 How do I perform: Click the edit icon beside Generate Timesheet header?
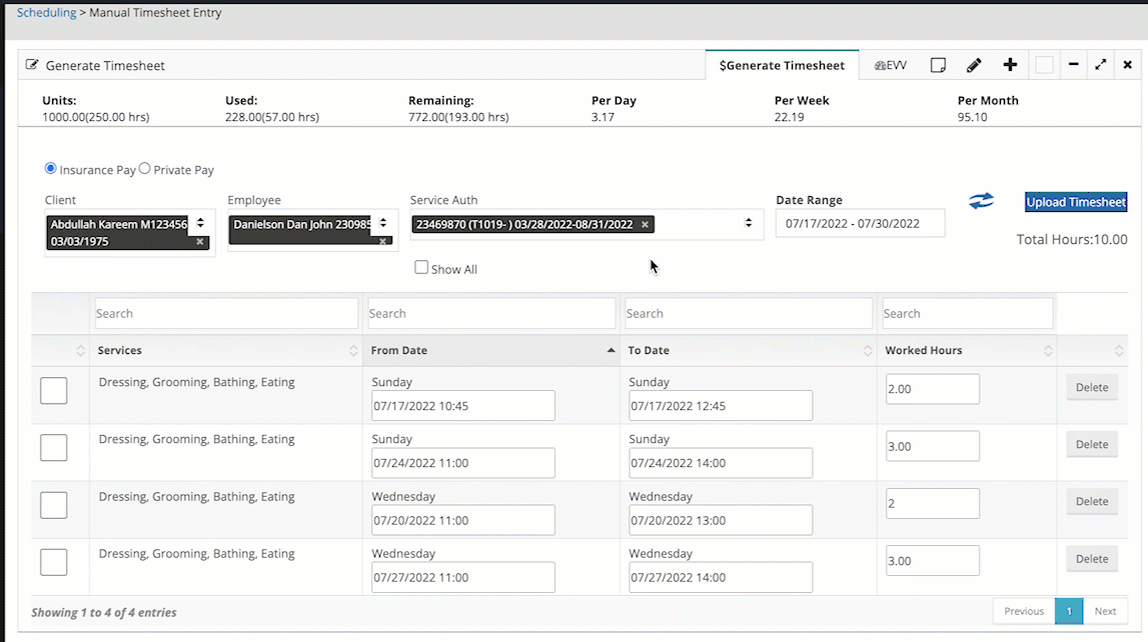click(31, 63)
